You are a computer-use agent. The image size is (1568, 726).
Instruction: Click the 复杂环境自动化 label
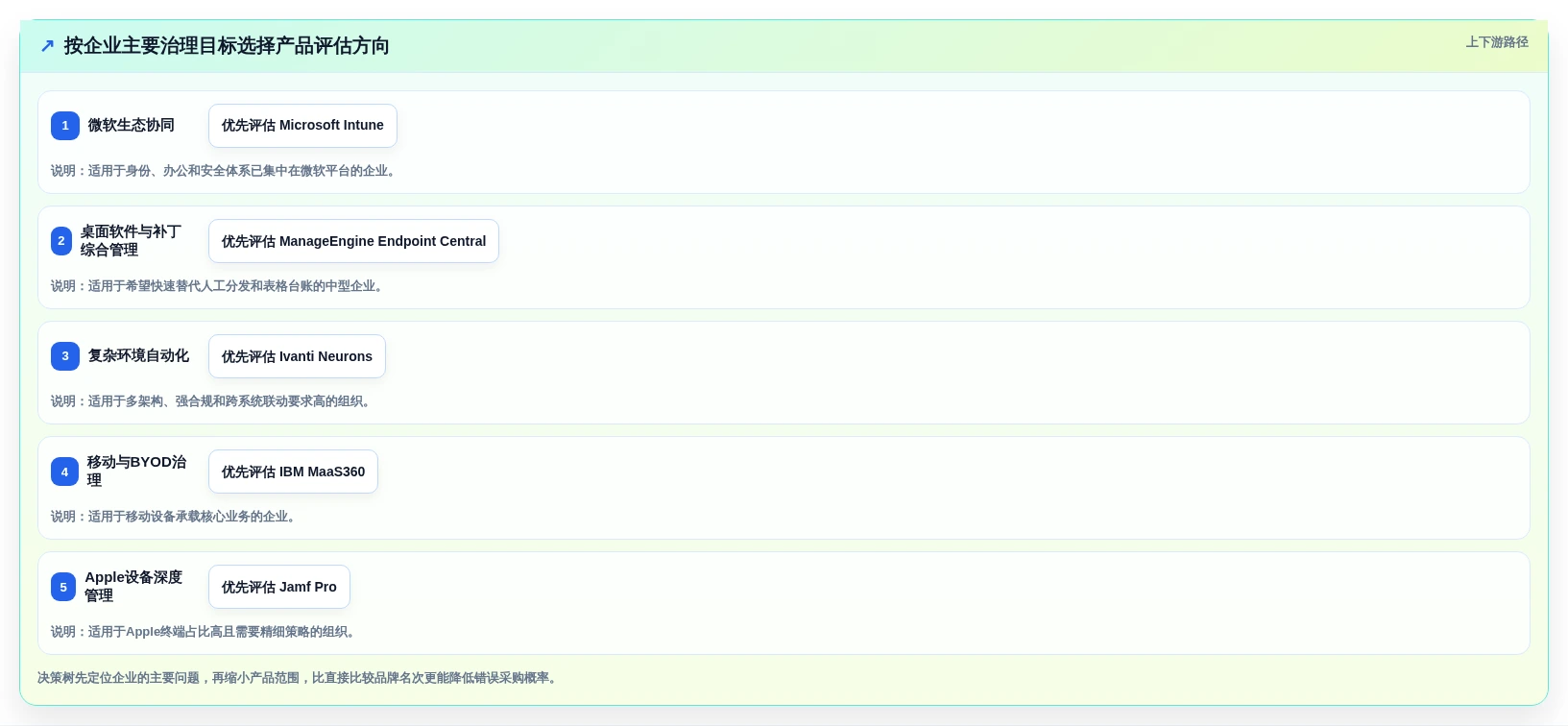coord(138,356)
